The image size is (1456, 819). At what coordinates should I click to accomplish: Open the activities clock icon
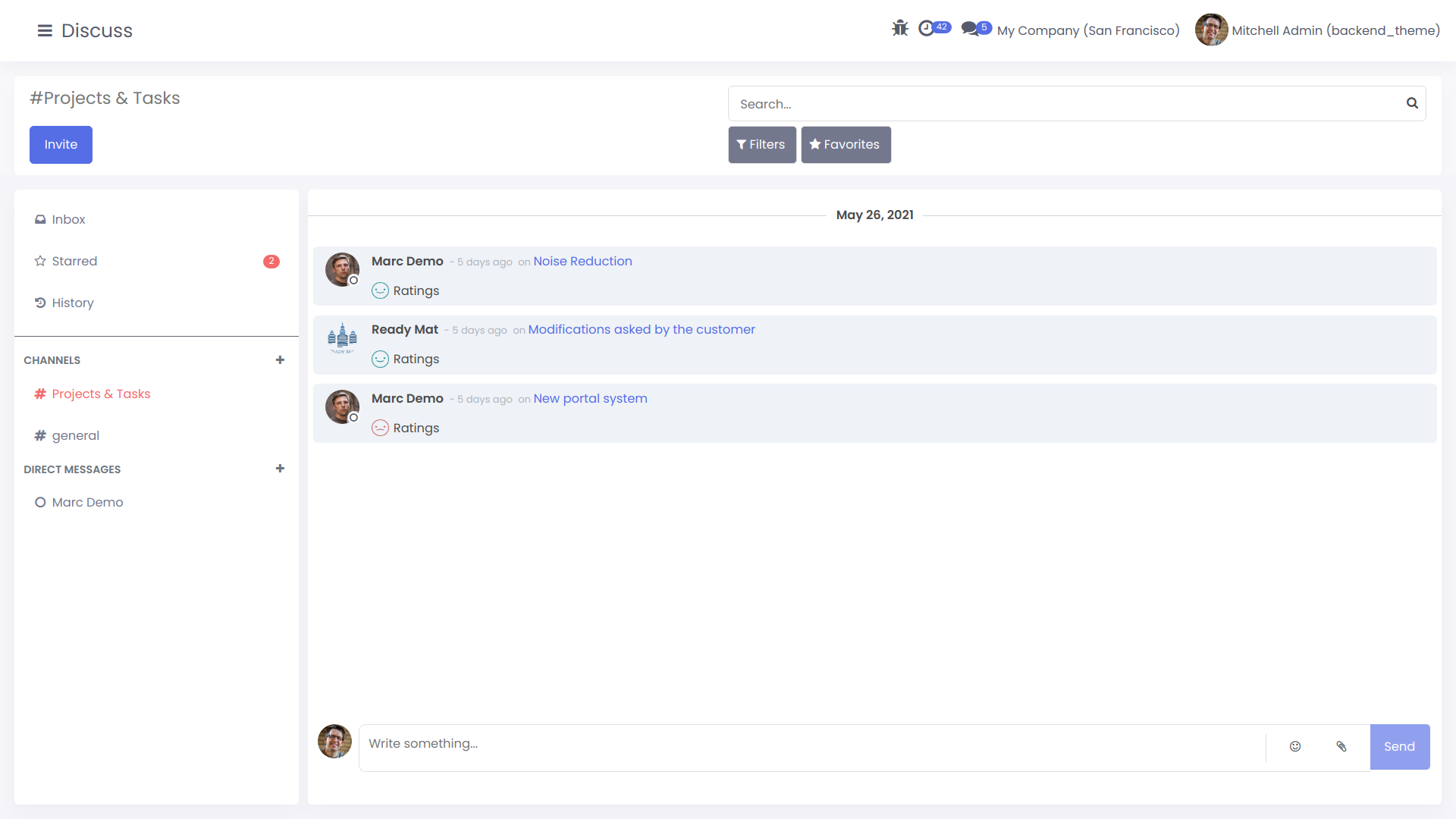click(927, 29)
